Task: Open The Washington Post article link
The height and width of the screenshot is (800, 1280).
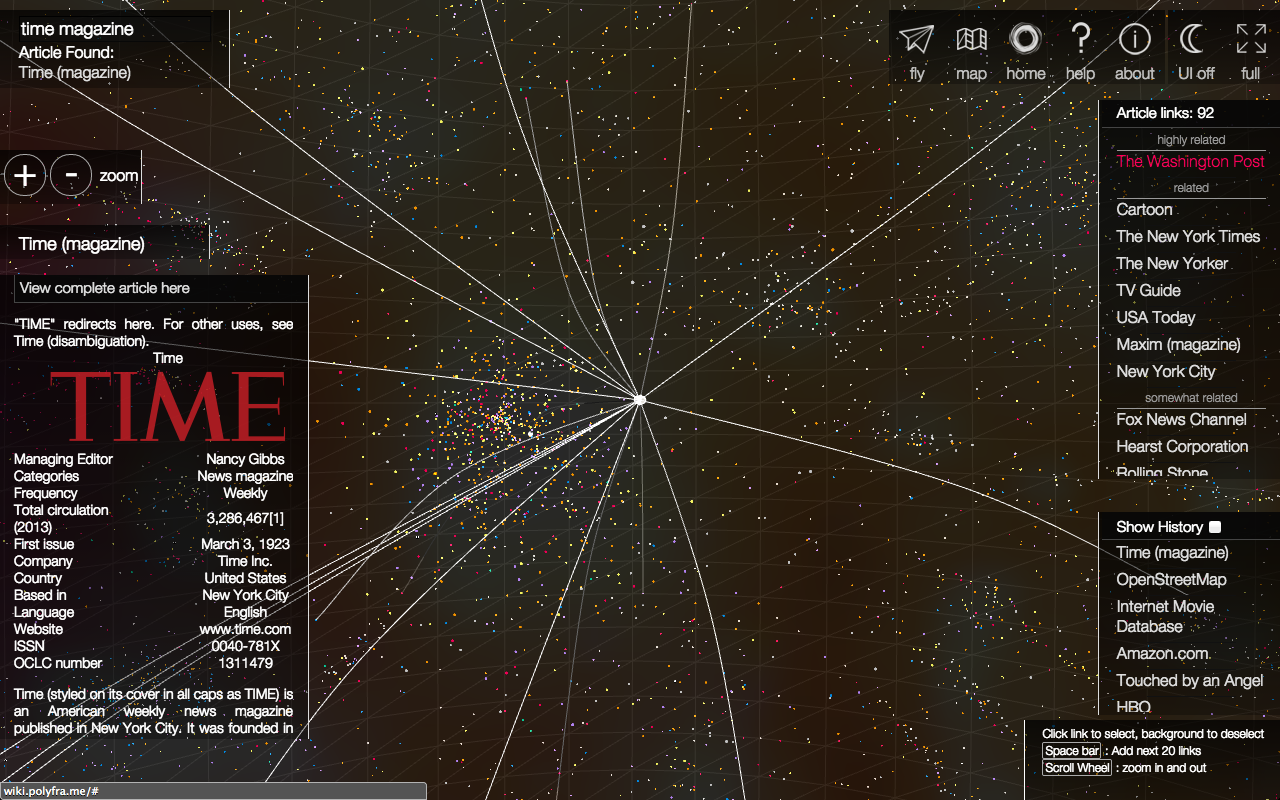Action: (x=1191, y=162)
